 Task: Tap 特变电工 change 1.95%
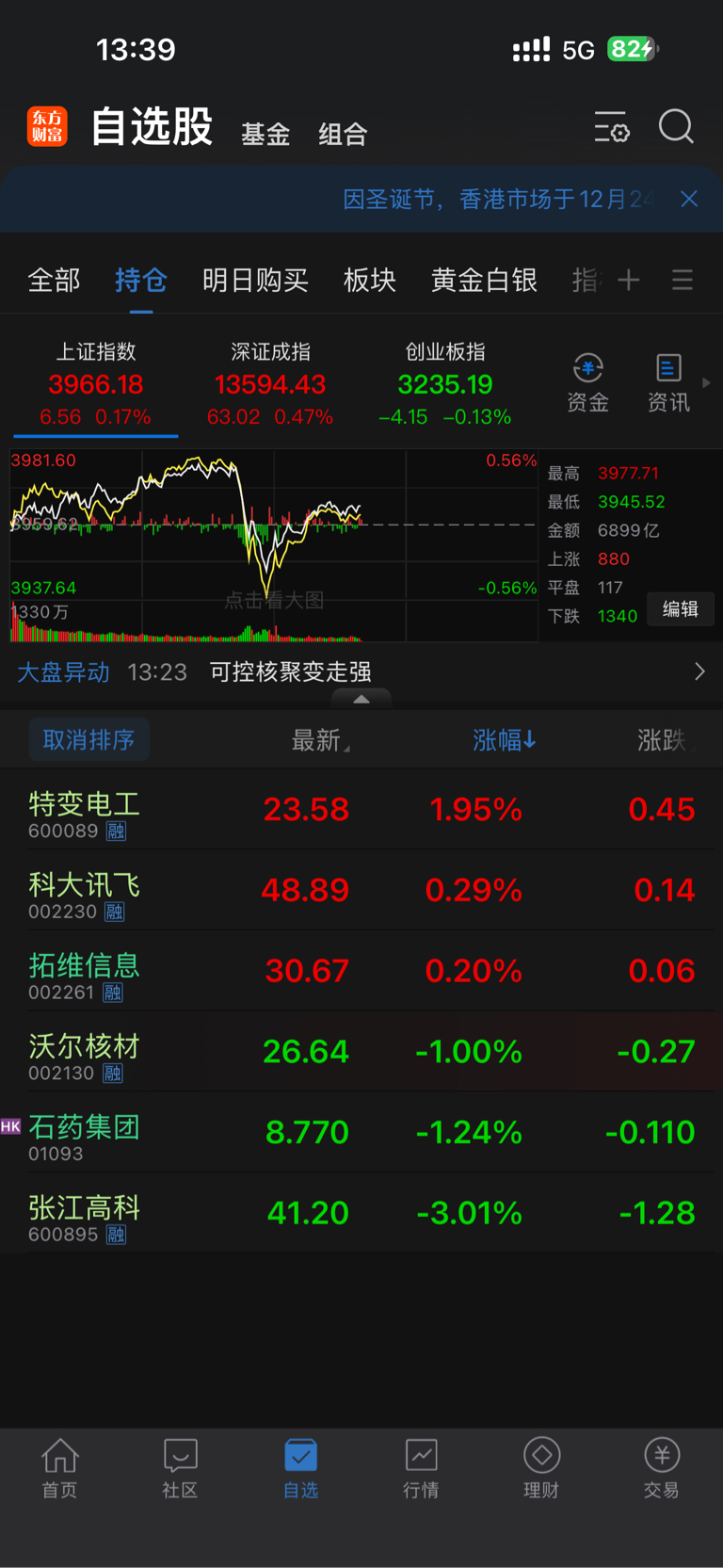pyautogui.click(x=475, y=810)
